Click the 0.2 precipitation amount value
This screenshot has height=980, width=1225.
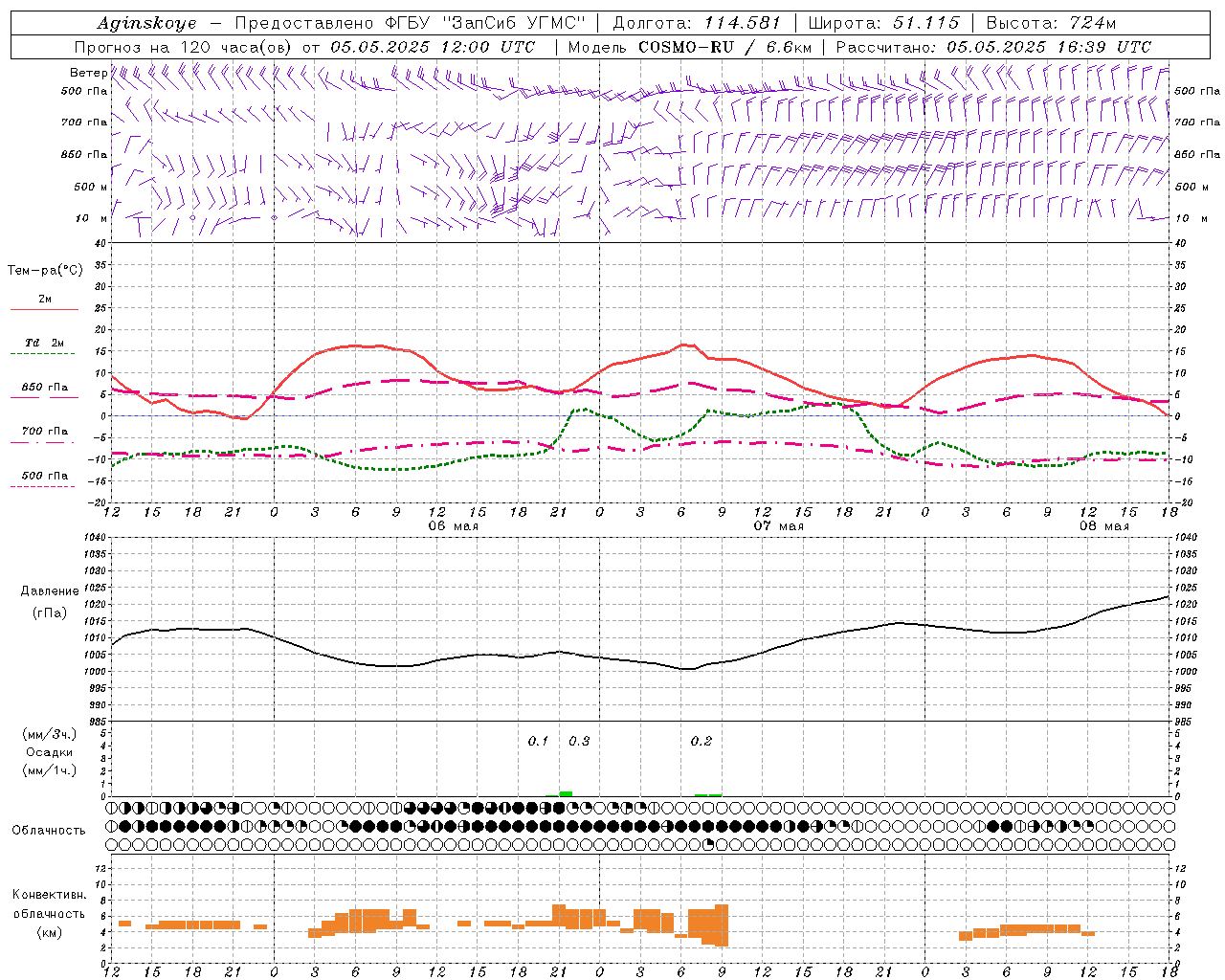click(x=702, y=741)
